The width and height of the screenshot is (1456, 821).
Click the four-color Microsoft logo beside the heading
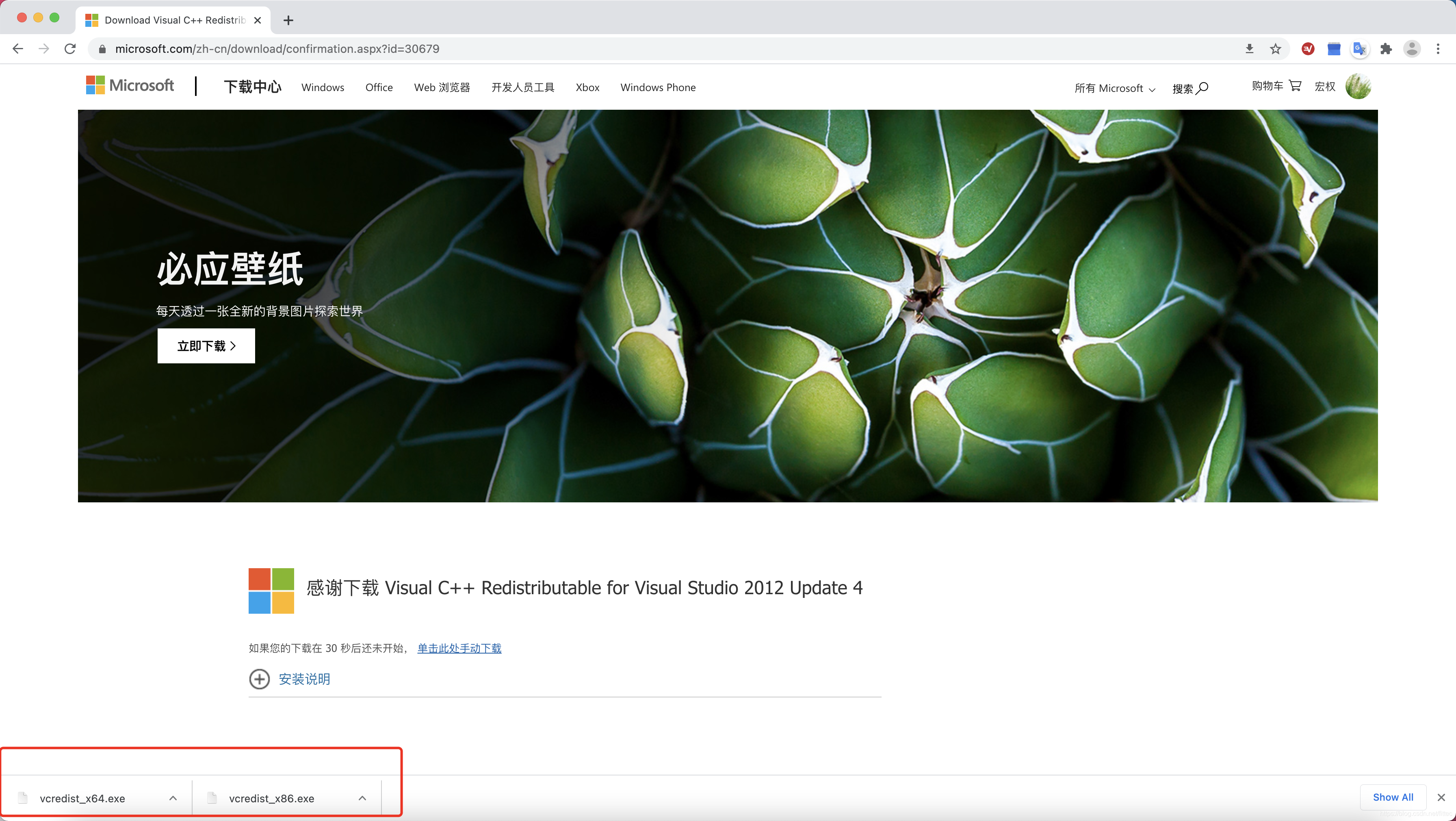click(x=271, y=591)
